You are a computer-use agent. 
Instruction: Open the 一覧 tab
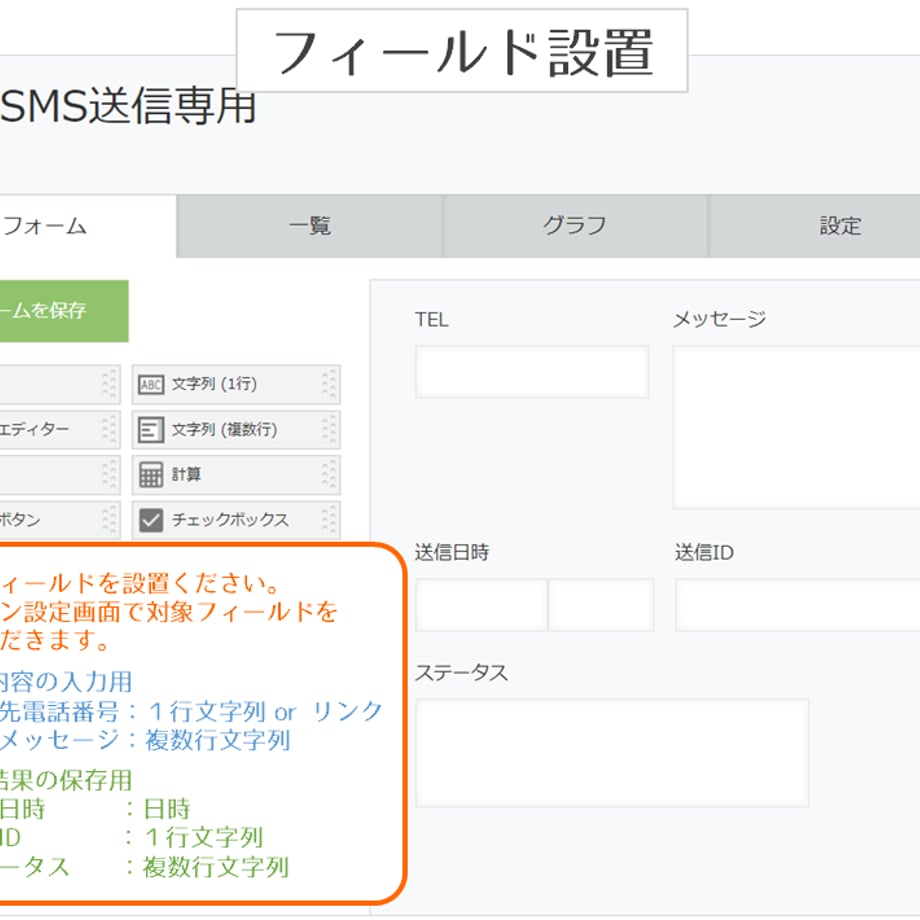click(309, 226)
